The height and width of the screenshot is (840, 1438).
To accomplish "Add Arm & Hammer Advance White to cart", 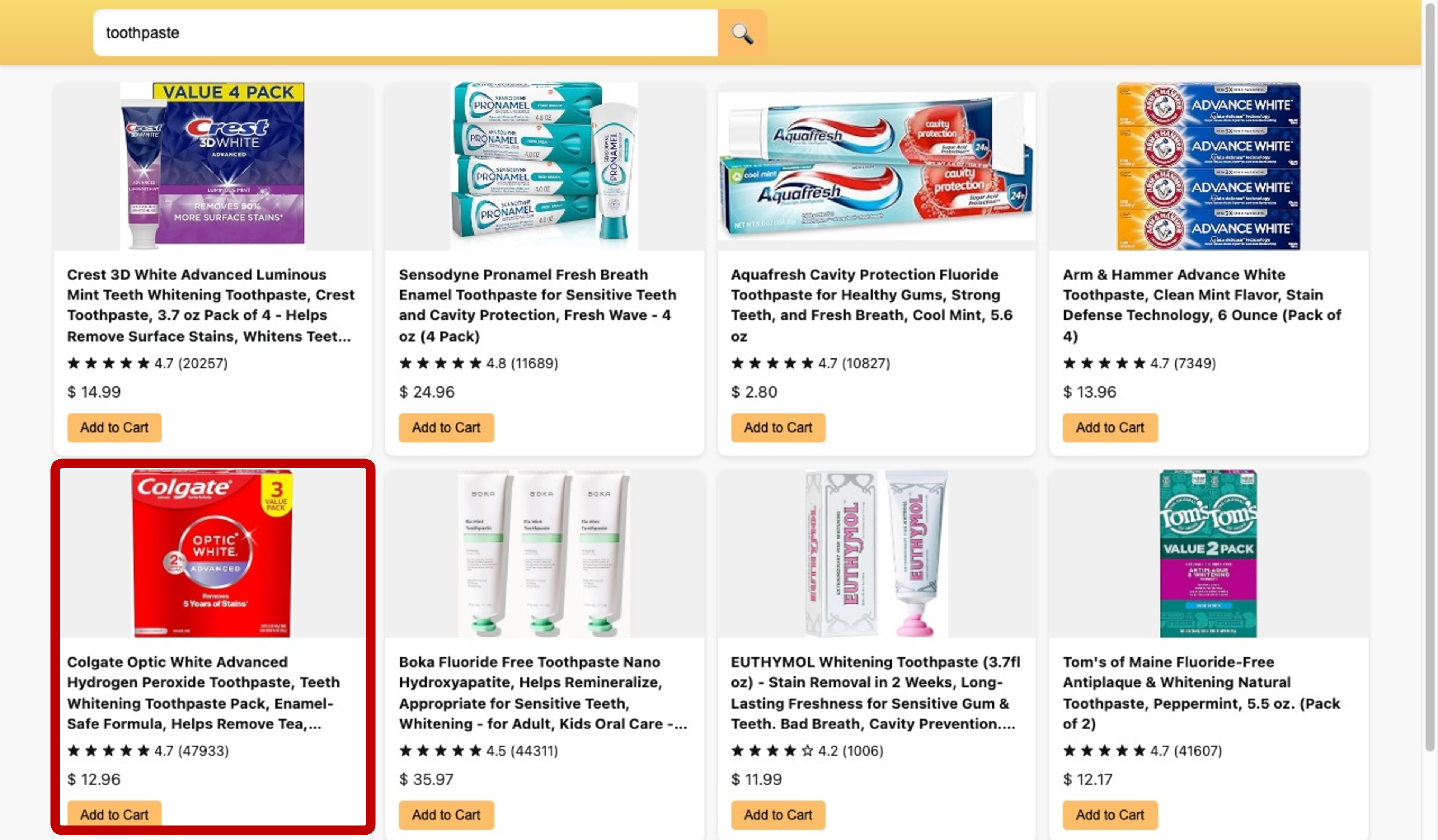I will pyautogui.click(x=1110, y=428).
